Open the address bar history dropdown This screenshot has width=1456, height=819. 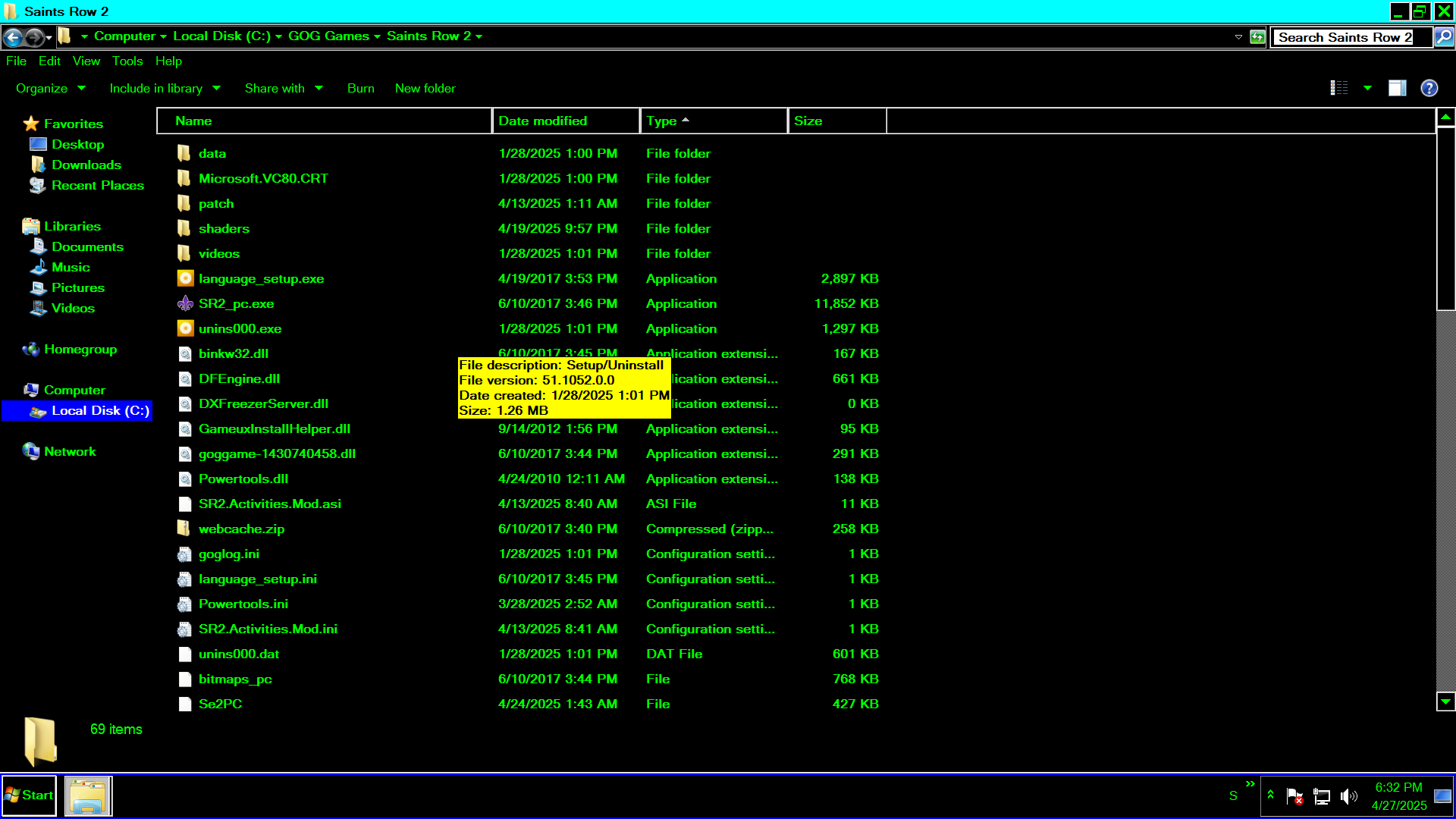pos(1238,36)
